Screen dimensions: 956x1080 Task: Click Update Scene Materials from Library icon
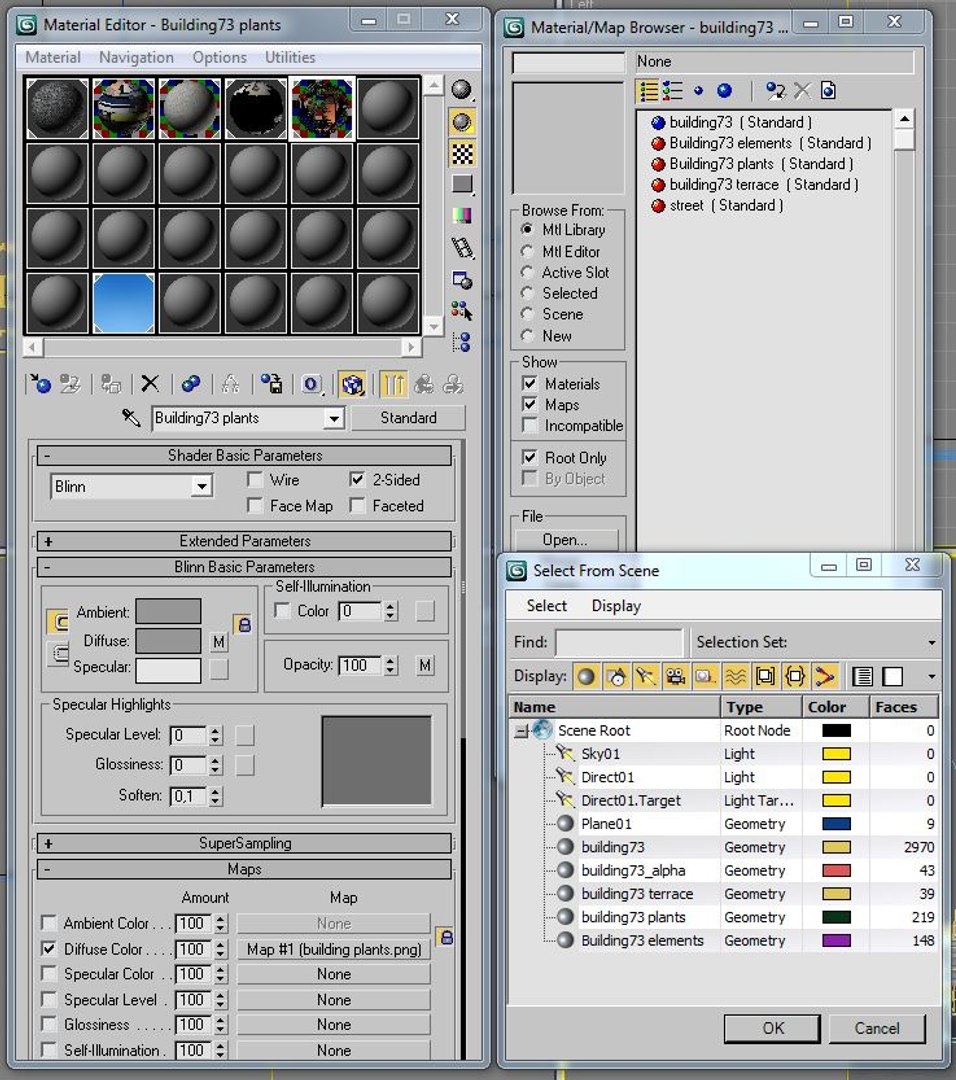pos(776,91)
